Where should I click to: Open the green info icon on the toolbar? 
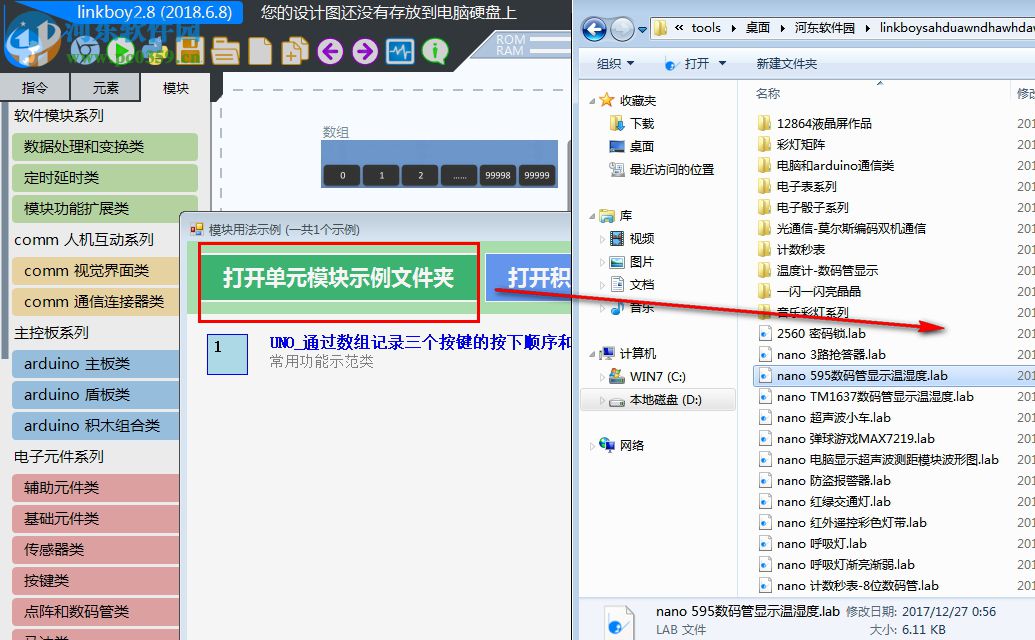434,50
